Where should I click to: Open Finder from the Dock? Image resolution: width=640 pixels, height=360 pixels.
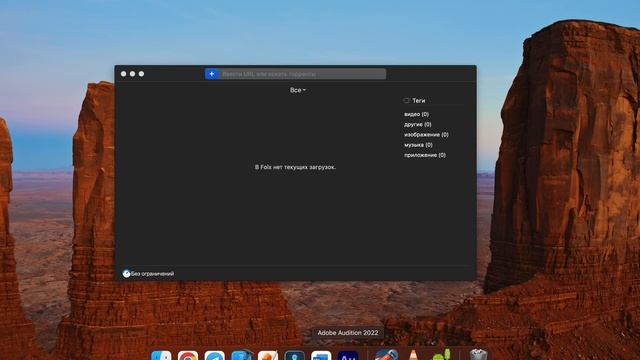point(161,355)
